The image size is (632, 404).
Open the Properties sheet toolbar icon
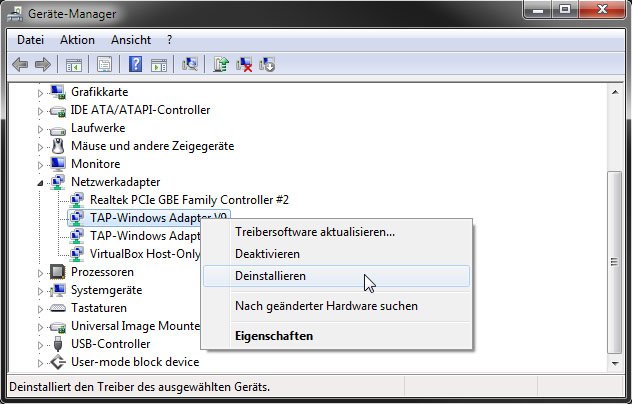(x=104, y=65)
